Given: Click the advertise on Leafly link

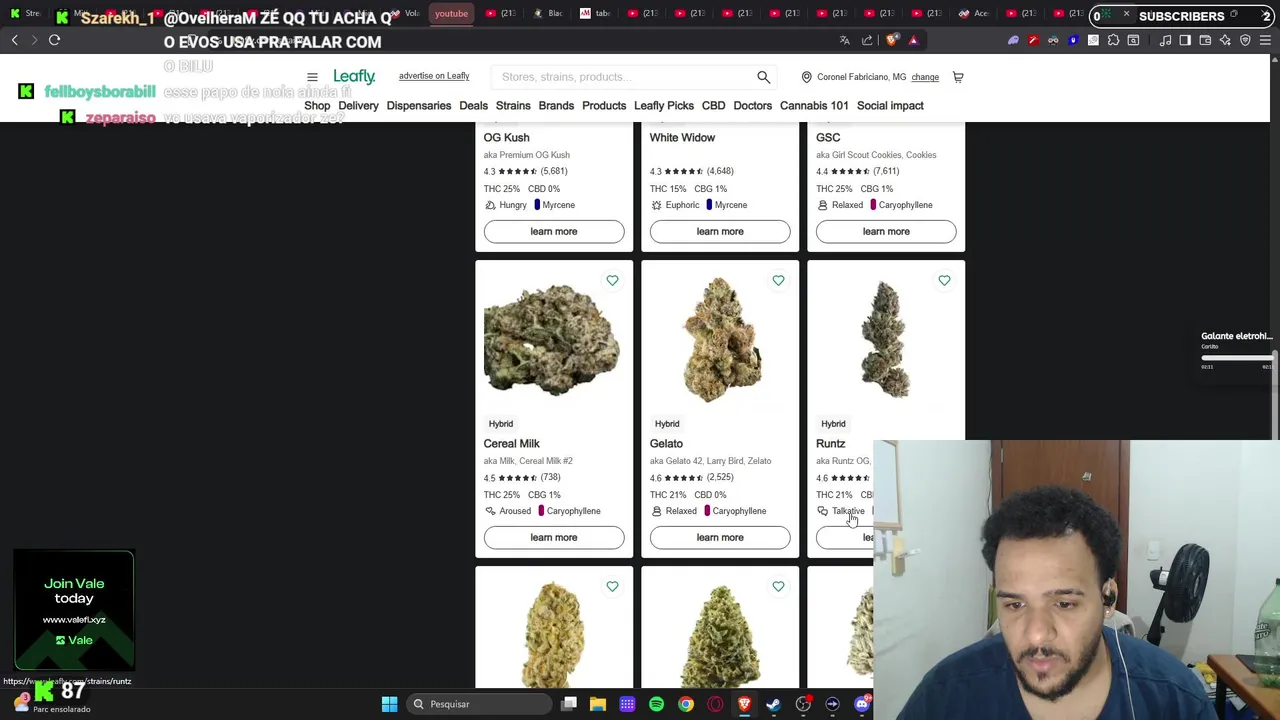Looking at the screenshot, I should (434, 76).
